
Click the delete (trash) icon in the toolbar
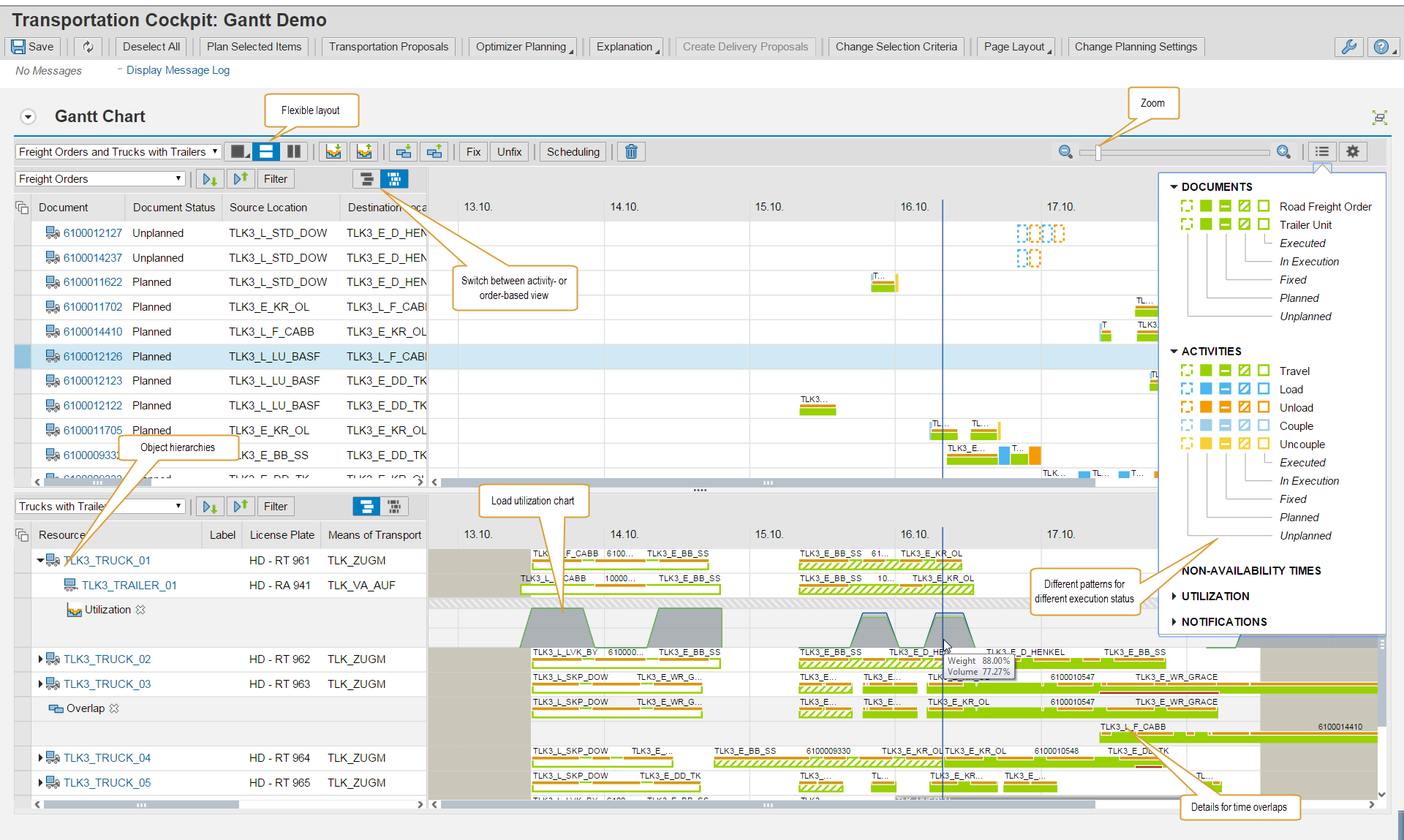click(x=630, y=151)
